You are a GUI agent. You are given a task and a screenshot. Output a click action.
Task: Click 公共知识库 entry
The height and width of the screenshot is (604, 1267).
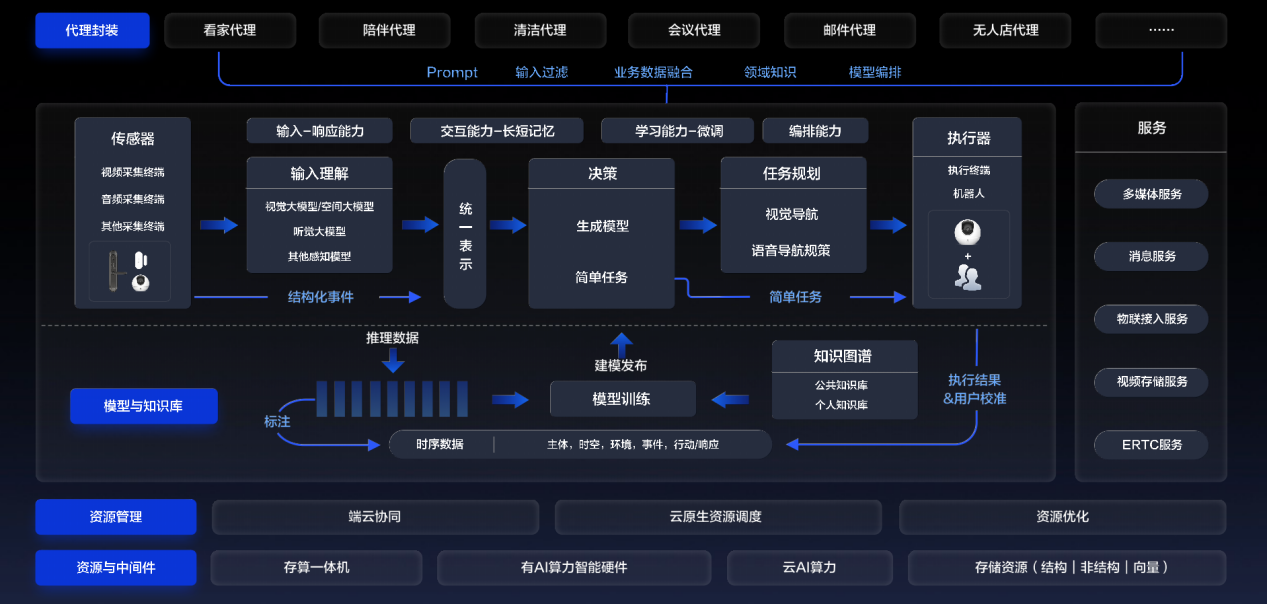(841, 384)
